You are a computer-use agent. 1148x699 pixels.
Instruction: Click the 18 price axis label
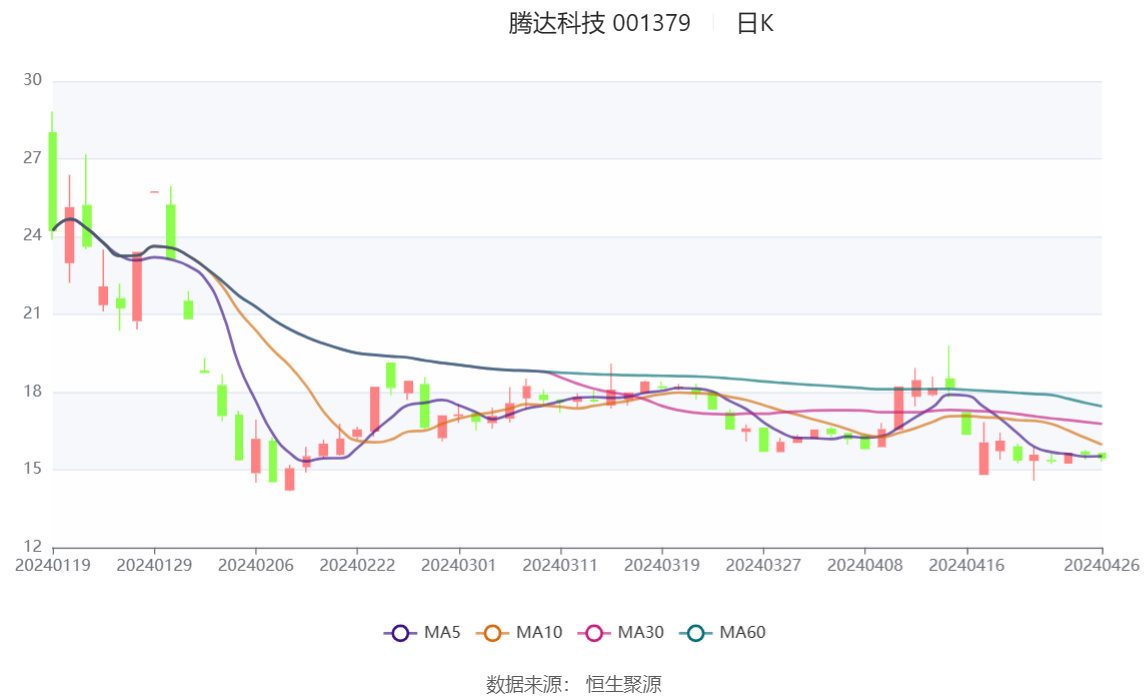(32, 391)
